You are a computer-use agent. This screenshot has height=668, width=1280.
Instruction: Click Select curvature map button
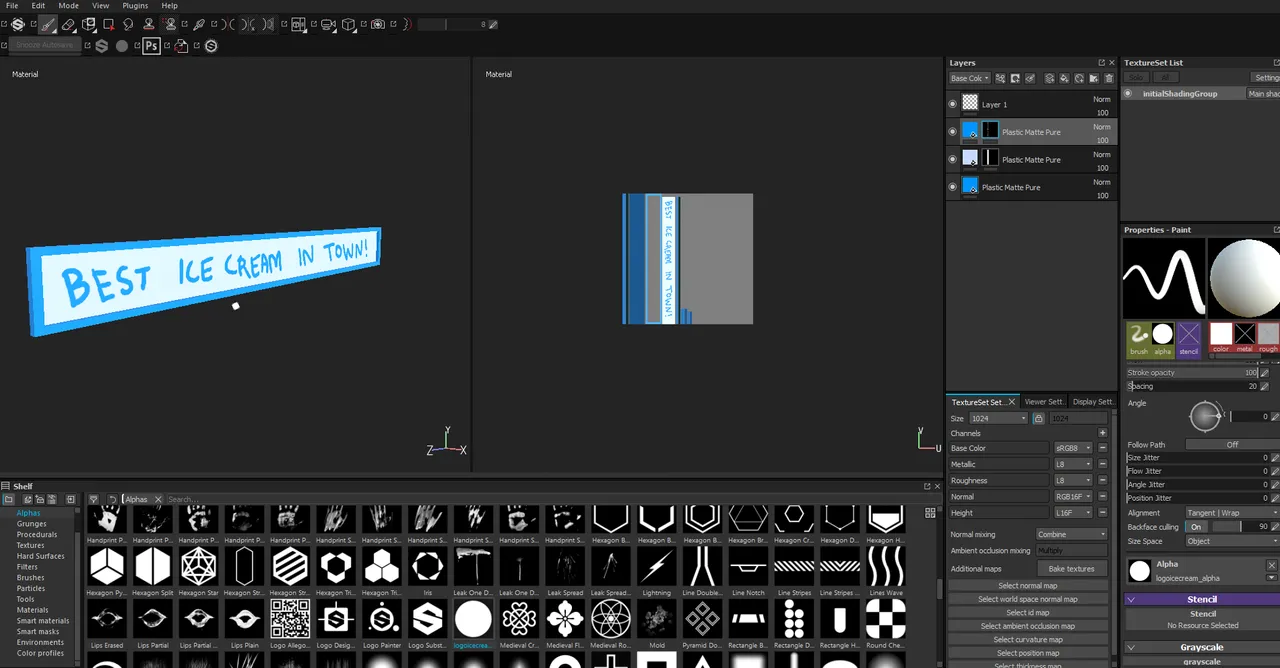(1027, 640)
